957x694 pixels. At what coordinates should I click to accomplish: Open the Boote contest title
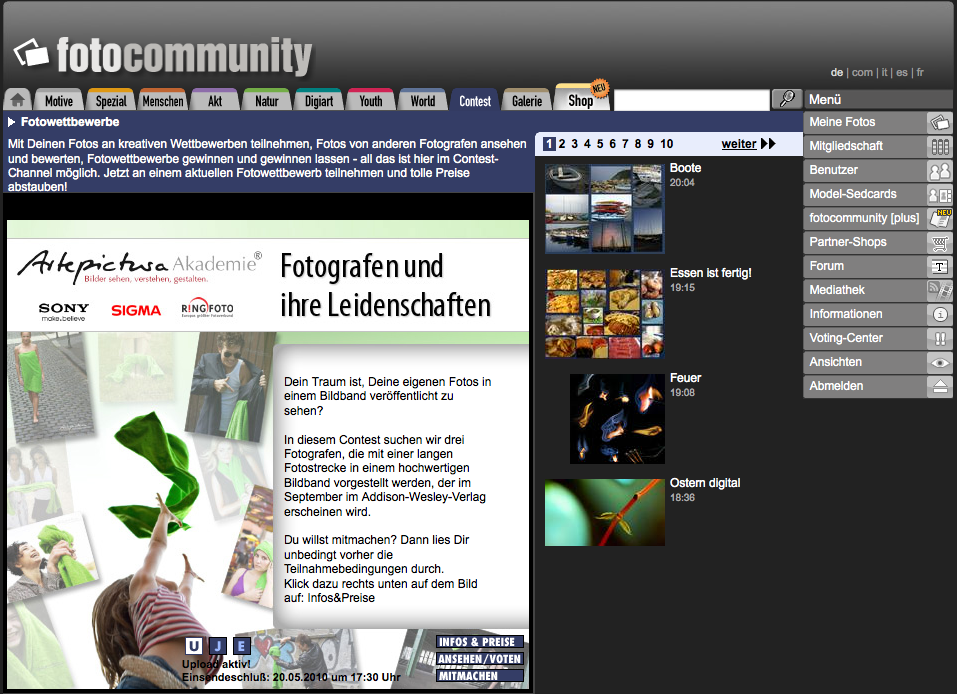pyautogui.click(x=685, y=168)
